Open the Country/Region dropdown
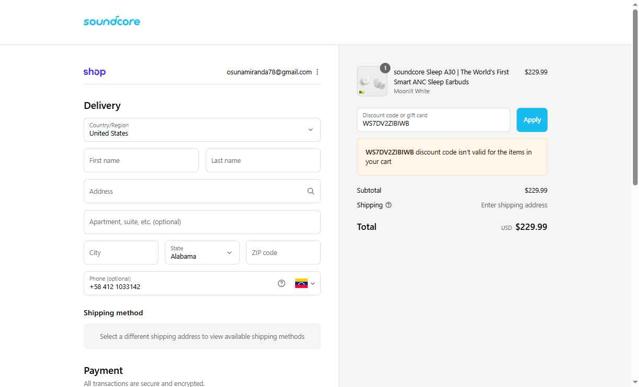The height and width of the screenshot is (387, 639). pos(202,130)
